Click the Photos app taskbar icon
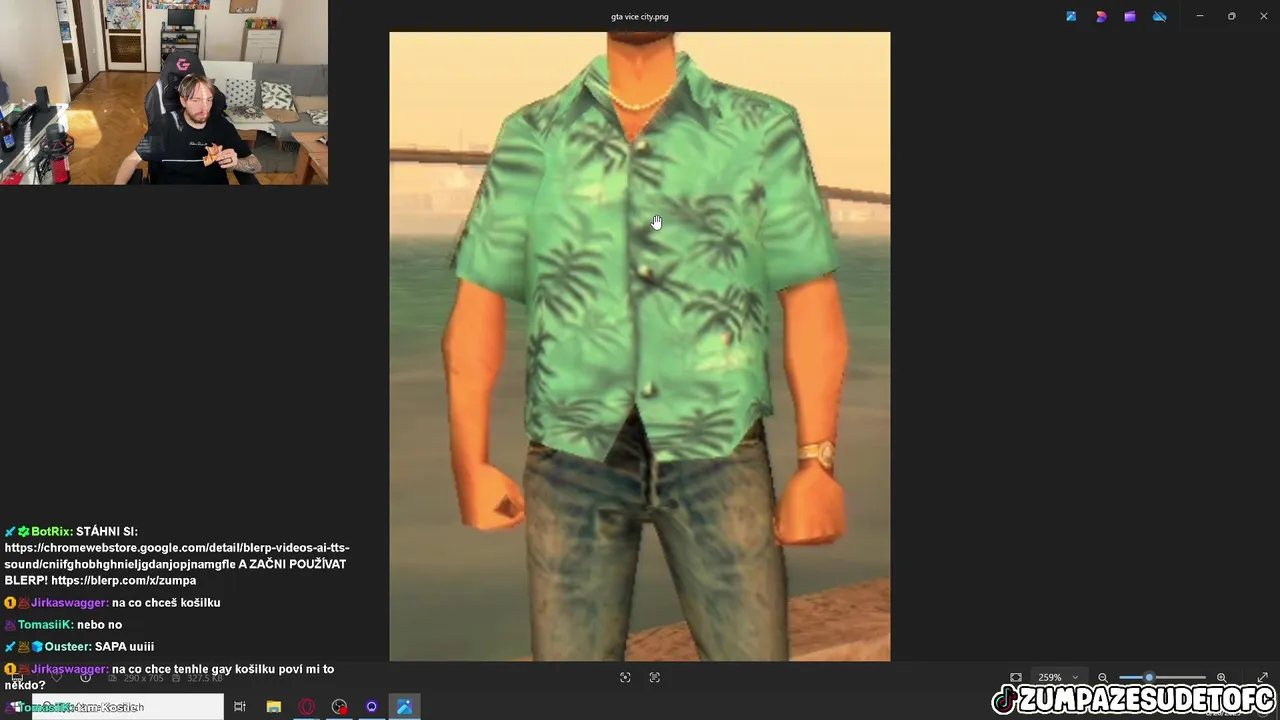Viewport: 1280px width, 720px height. pos(404,707)
